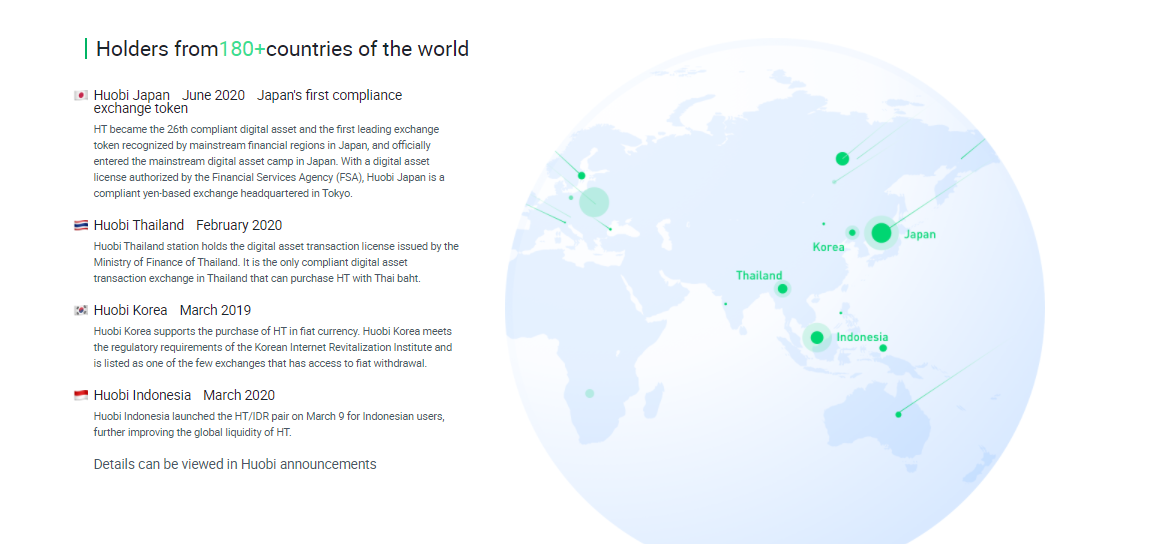This screenshot has width=1150, height=544.
Task: Click paragraph starting 'Huobi Indonesia launched the HT/IDR'
Action: click(x=269, y=424)
